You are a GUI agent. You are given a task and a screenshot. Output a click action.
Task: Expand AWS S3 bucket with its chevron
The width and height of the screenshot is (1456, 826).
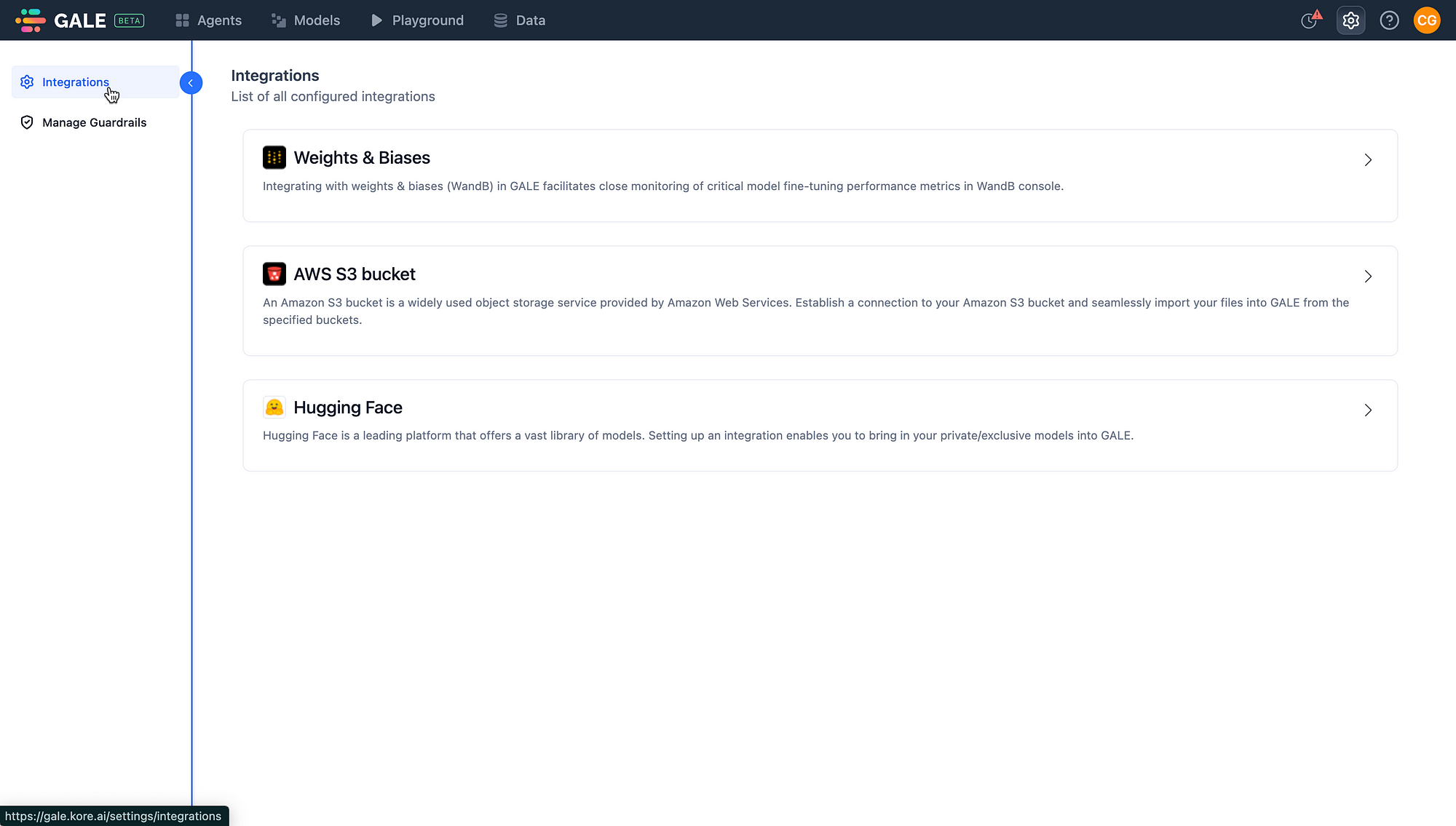pos(1368,277)
